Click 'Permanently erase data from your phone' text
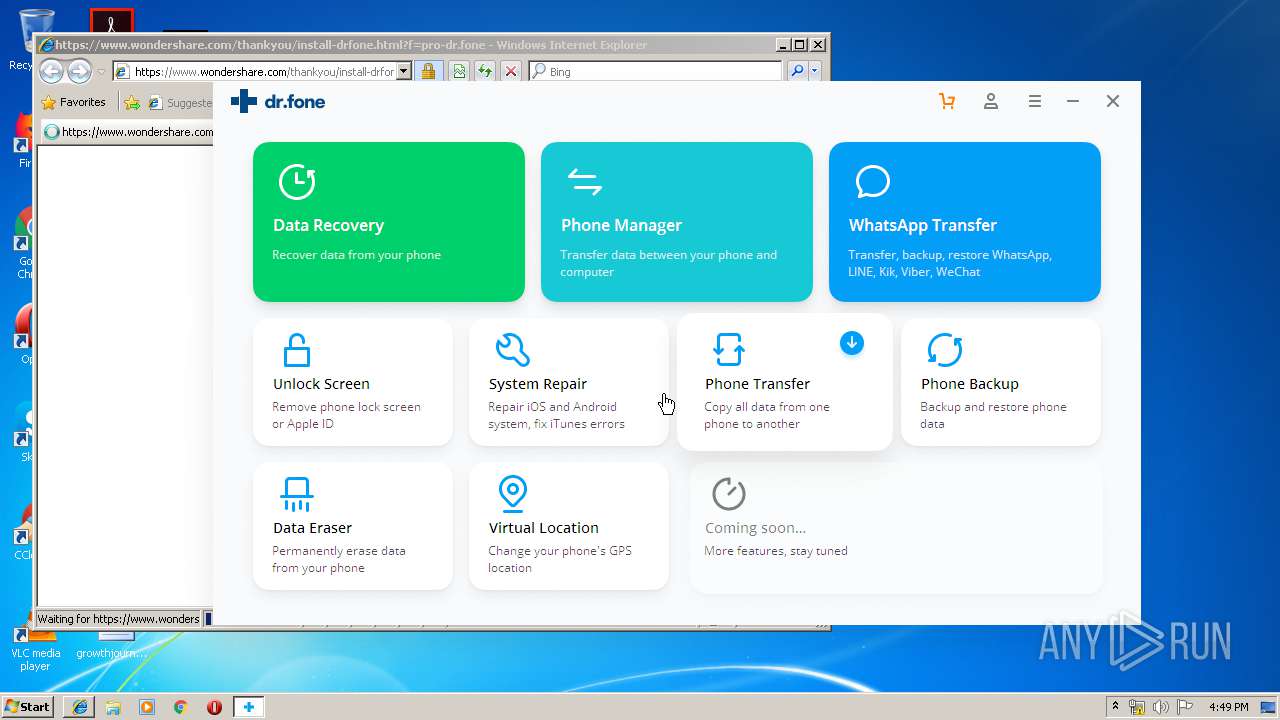The height and width of the screenshot is (720, 1280). click(x=339, y=559)
